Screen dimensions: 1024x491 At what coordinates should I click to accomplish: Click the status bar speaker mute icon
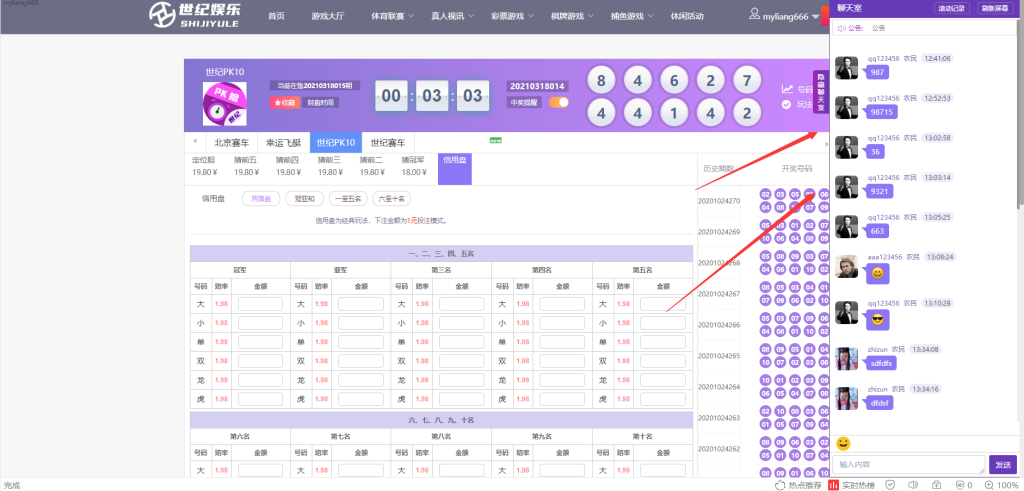point(913,484)
